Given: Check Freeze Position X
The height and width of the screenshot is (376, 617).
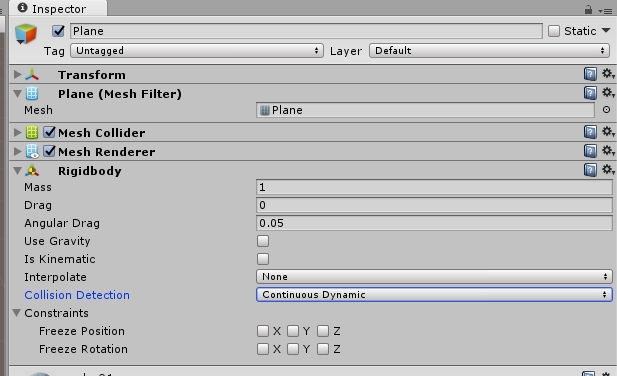Looking at the screenshot, I should [263, 331].
